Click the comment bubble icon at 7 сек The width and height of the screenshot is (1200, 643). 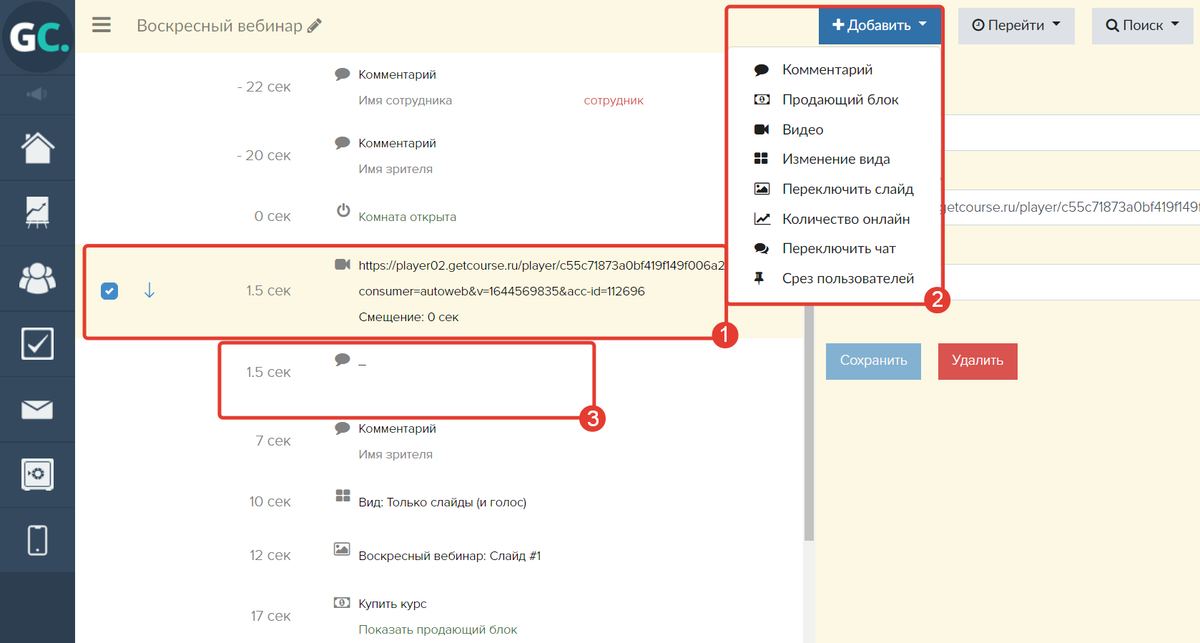(342, 427)
